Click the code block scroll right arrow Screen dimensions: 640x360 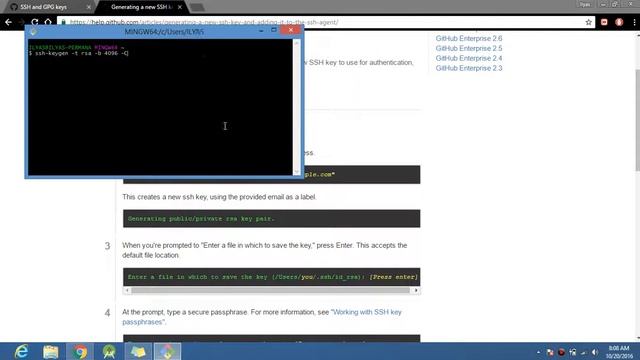click(416, 290)
